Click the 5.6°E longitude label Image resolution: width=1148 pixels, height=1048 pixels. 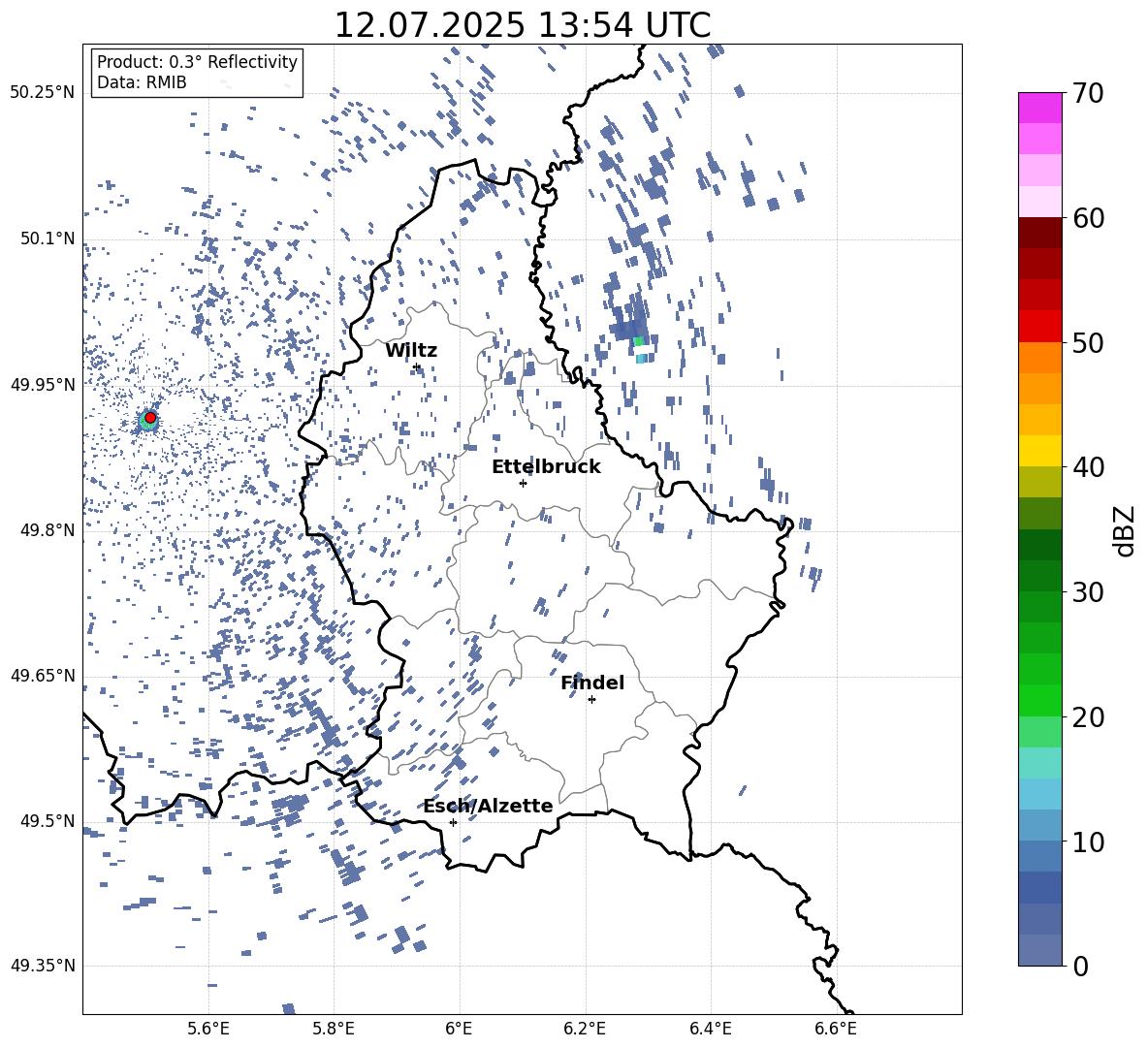pyautogui.click(x=208, y=1029)
